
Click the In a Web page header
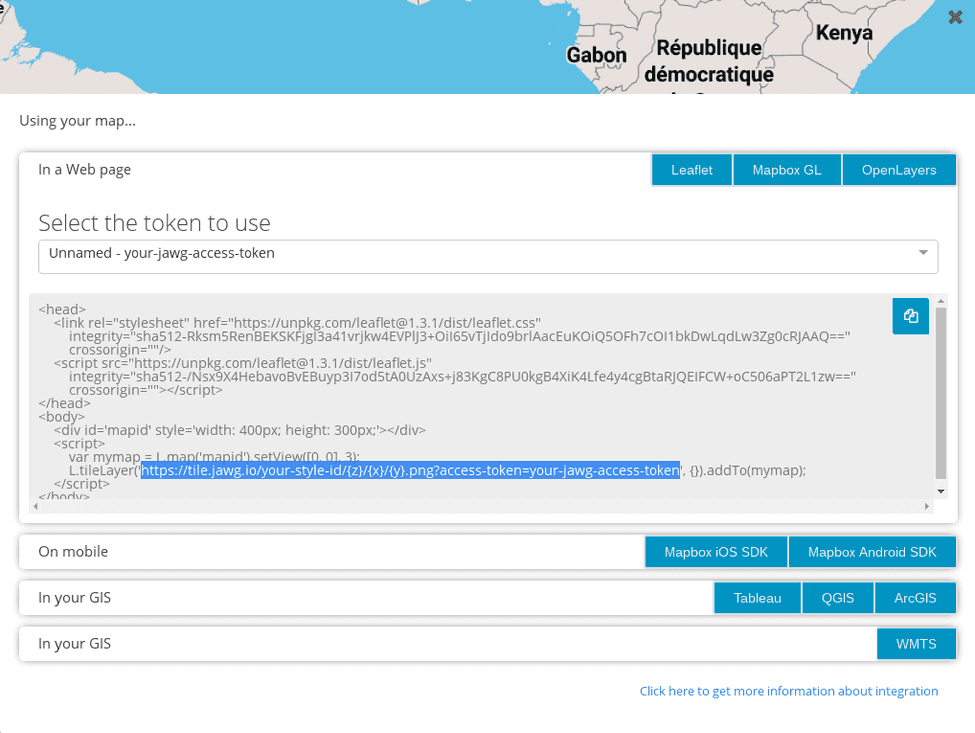84,169
